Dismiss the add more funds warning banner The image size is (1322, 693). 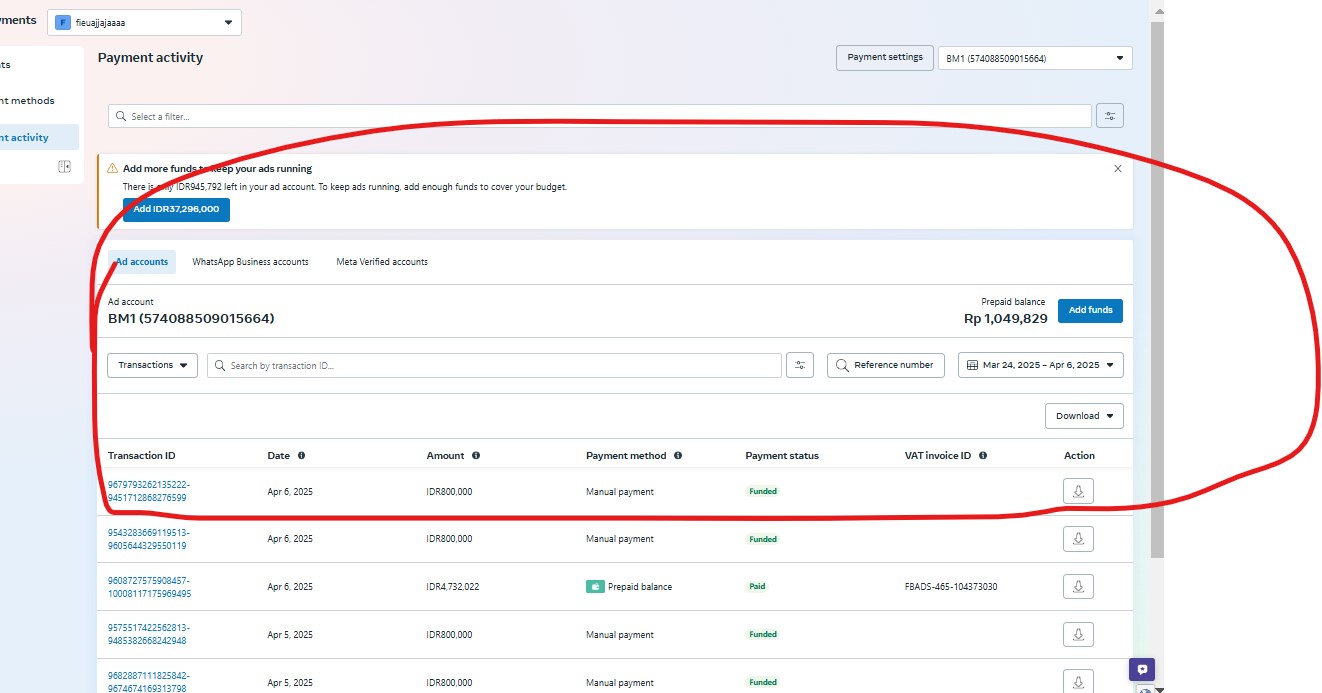pyautogui.click(x=1118, y=169)
